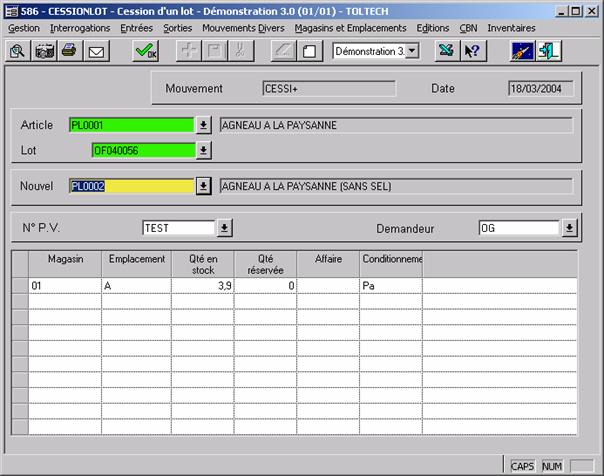Open the Gestion menu
The width and height of the screenshot is (604, 476).
[23, 28]
